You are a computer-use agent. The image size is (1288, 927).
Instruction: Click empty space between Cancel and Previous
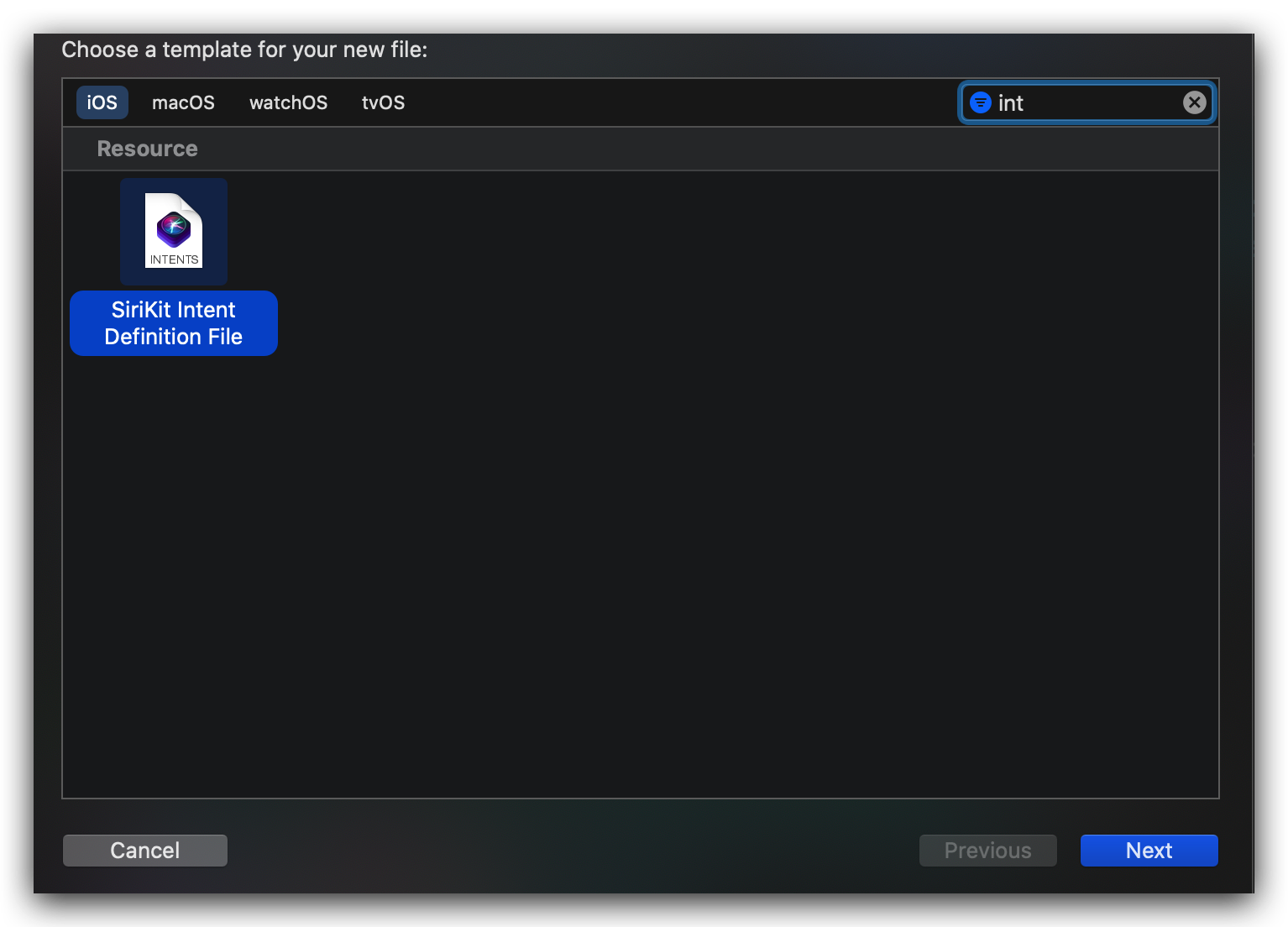click(x=571, y=851)
